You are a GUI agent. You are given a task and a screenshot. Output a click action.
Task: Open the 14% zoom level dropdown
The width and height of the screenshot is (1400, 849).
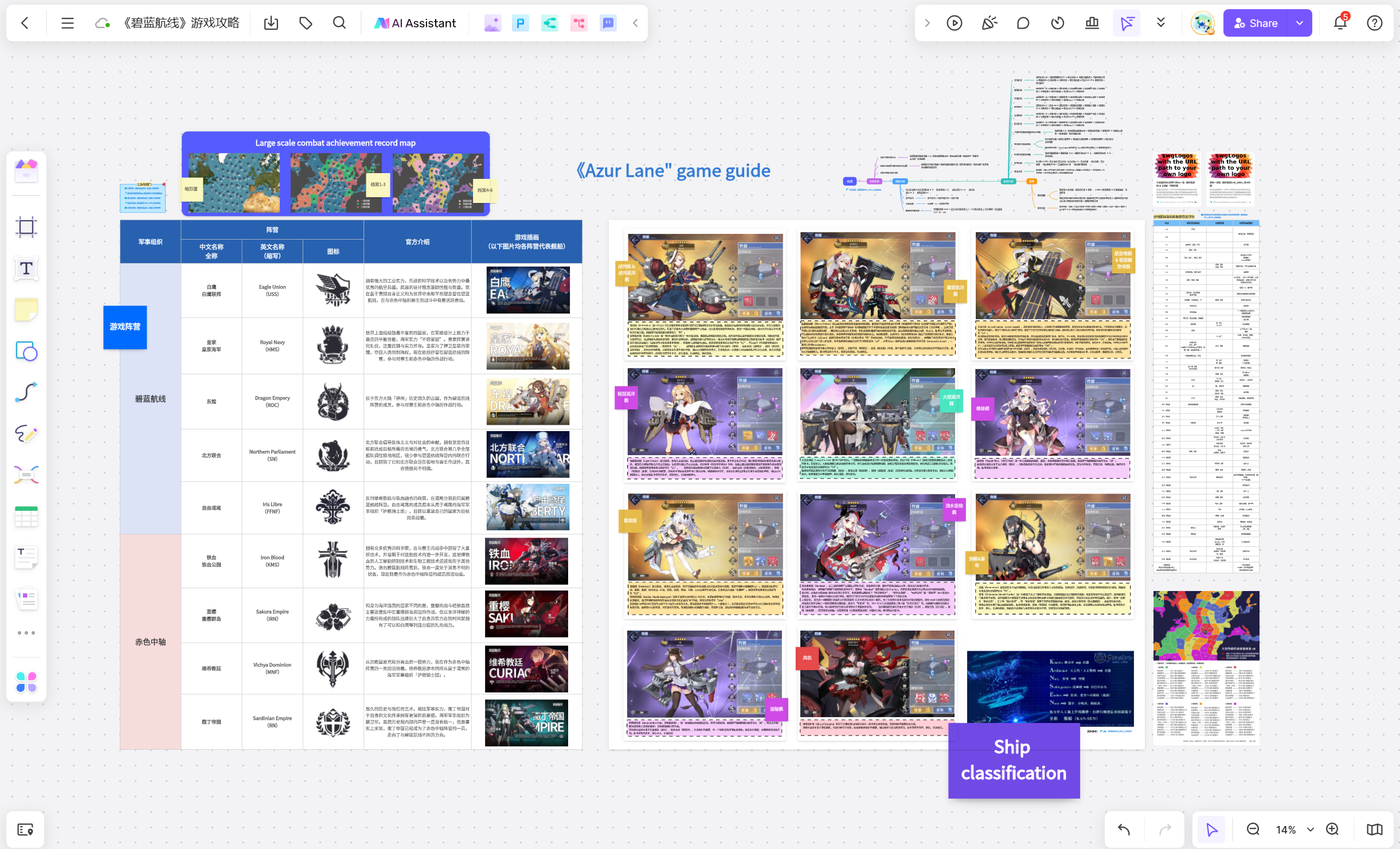point(1294,830)
